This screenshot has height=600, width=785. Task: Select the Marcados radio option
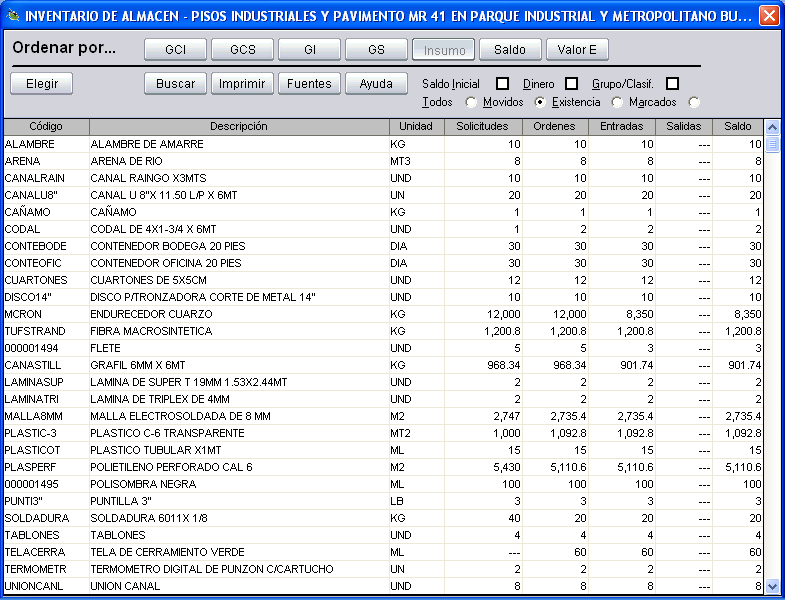pyautogui.click(x=694, y=102)
